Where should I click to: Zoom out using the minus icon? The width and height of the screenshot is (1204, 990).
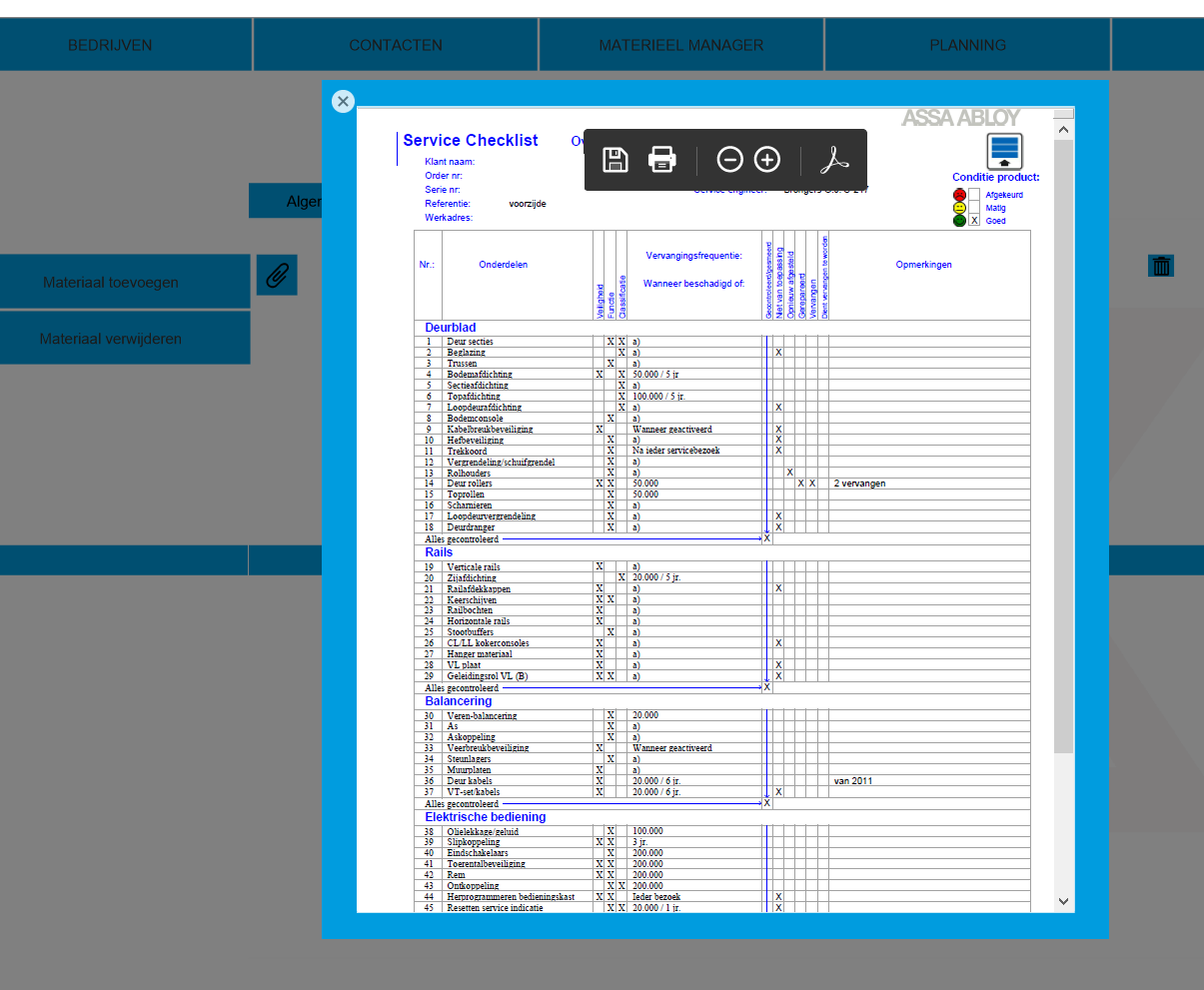tap(730, 160)
